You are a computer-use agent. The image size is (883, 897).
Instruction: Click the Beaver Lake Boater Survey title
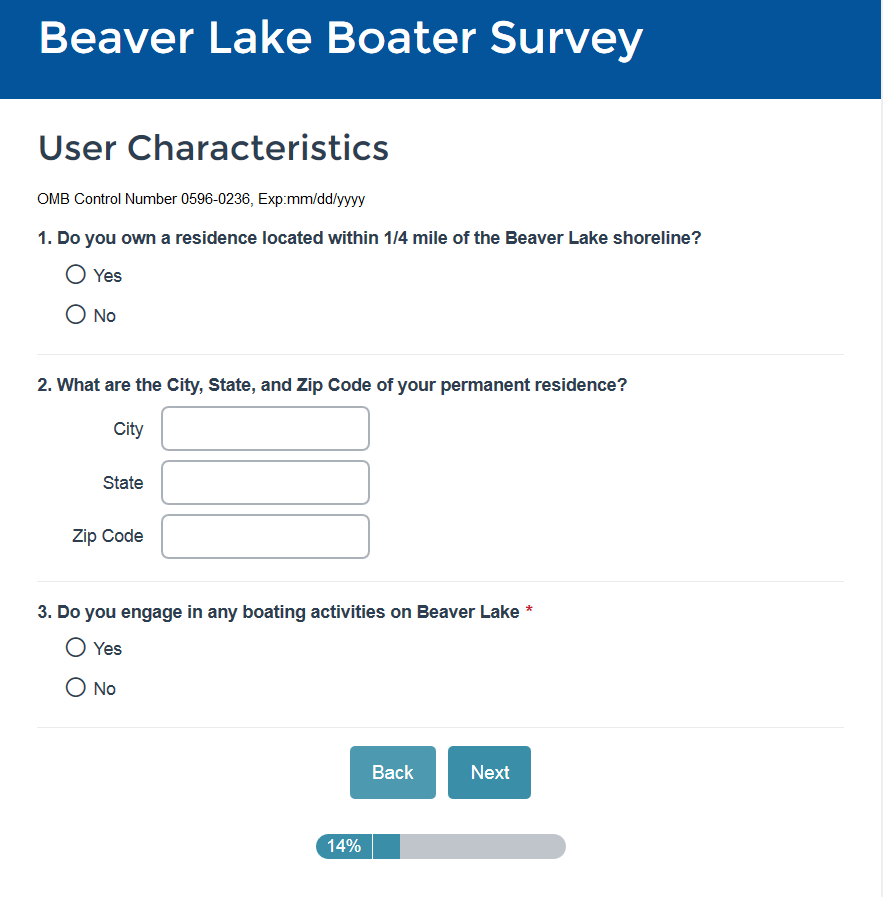click(340, 38)
